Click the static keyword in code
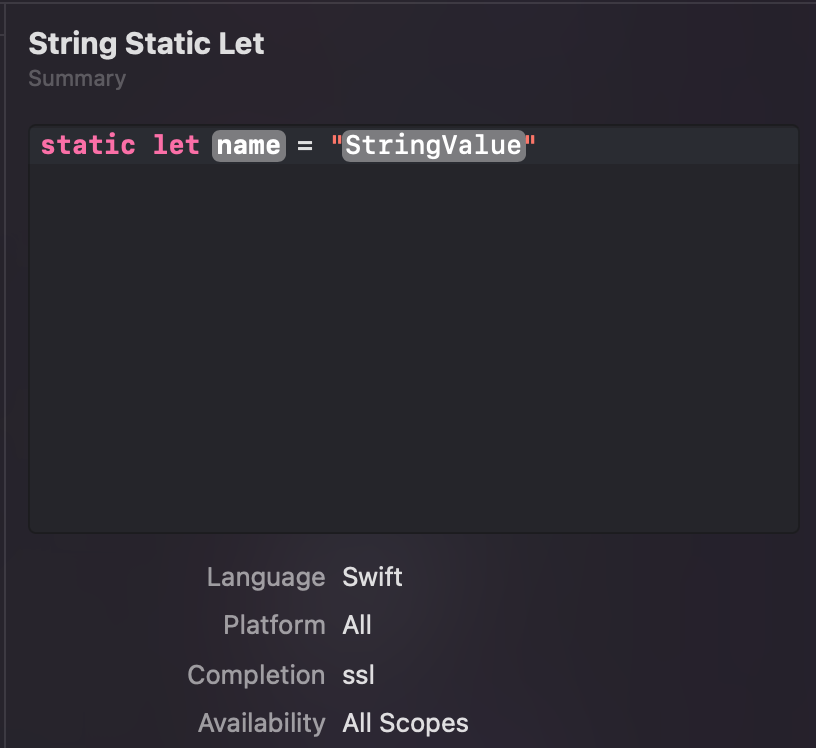816x748 pixels. (88, 145)
